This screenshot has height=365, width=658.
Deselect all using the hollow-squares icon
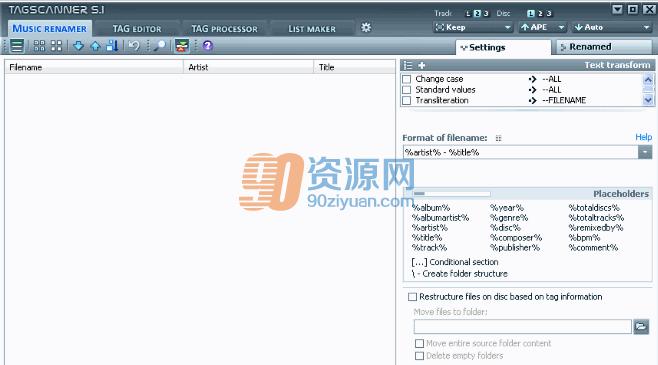coord(56,46)
